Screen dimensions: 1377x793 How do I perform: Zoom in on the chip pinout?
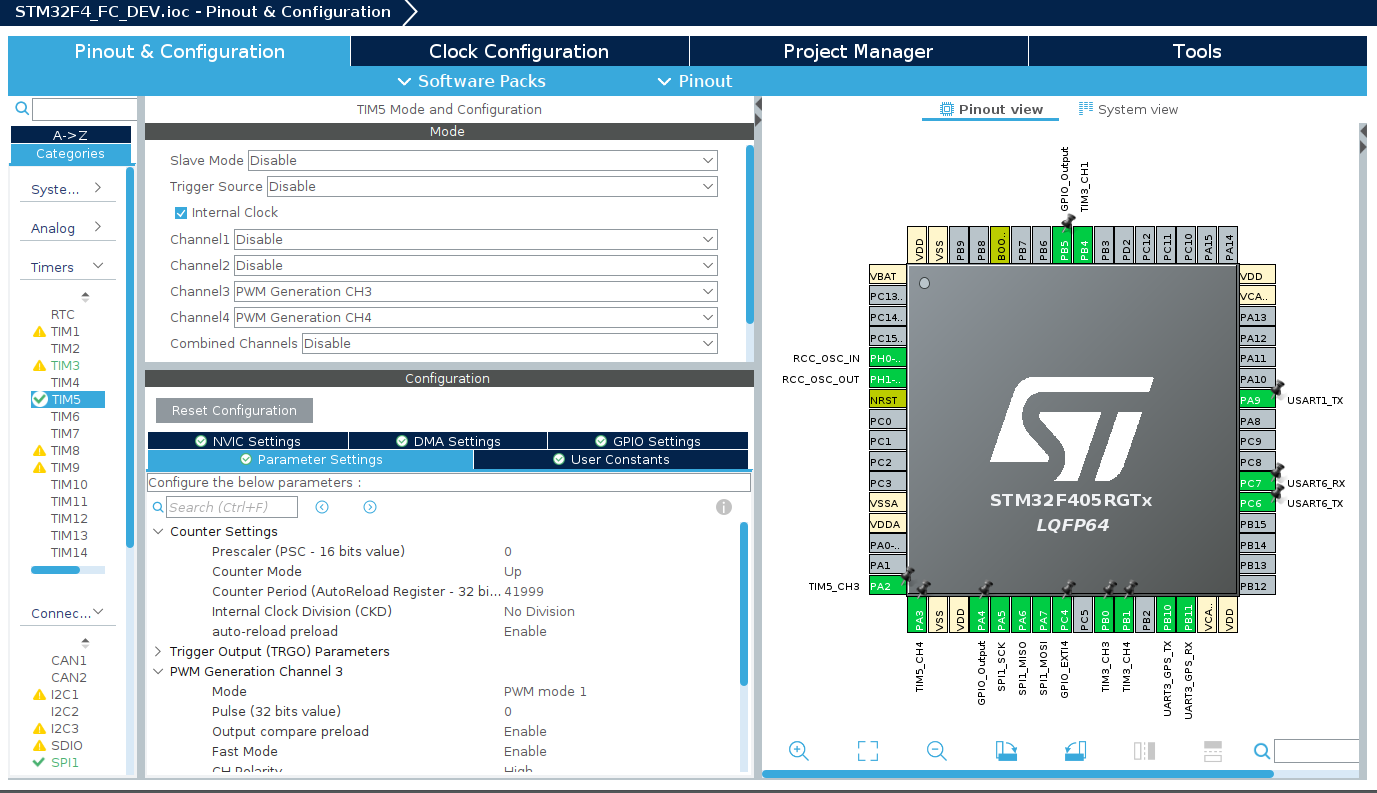coord(798,751)
